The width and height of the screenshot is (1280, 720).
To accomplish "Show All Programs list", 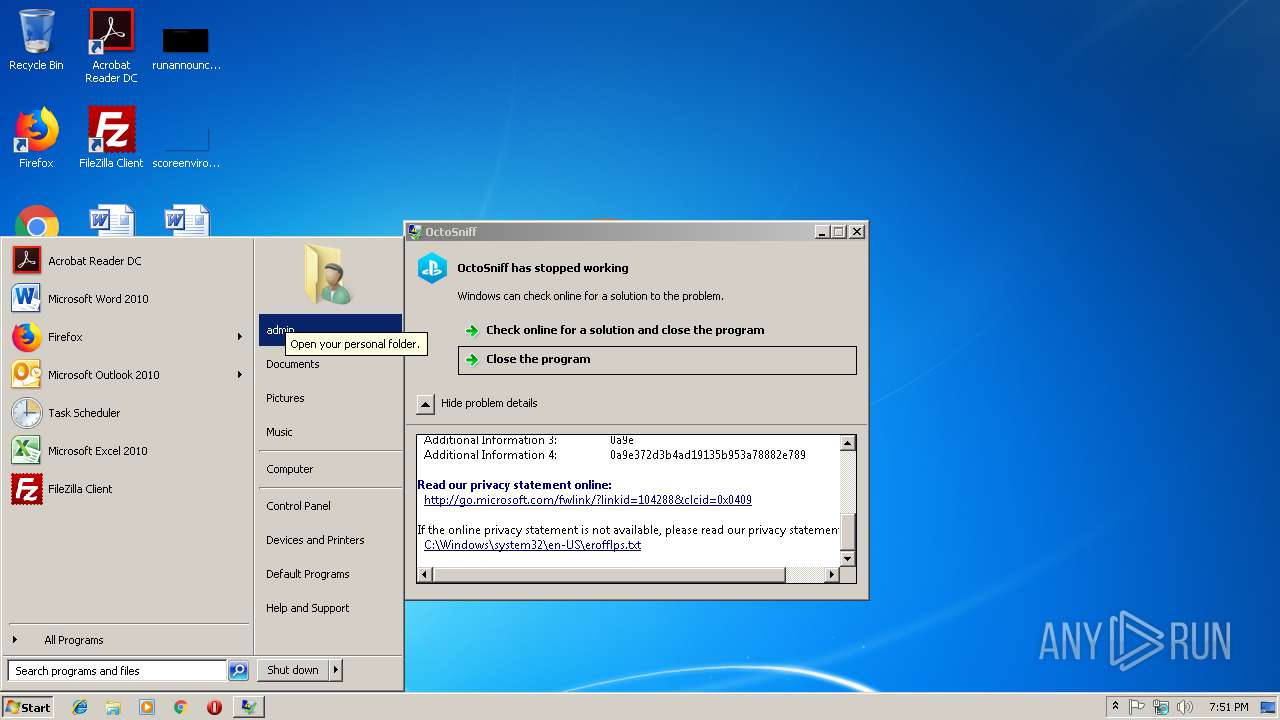I will (x=128, y=640).
